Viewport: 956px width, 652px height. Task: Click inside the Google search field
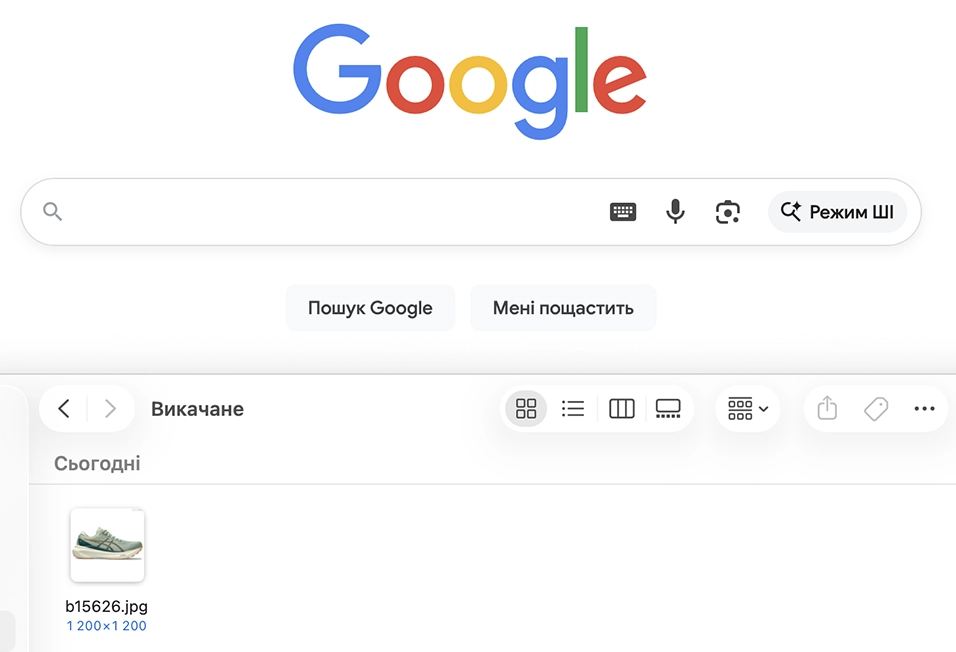(330, 211)
